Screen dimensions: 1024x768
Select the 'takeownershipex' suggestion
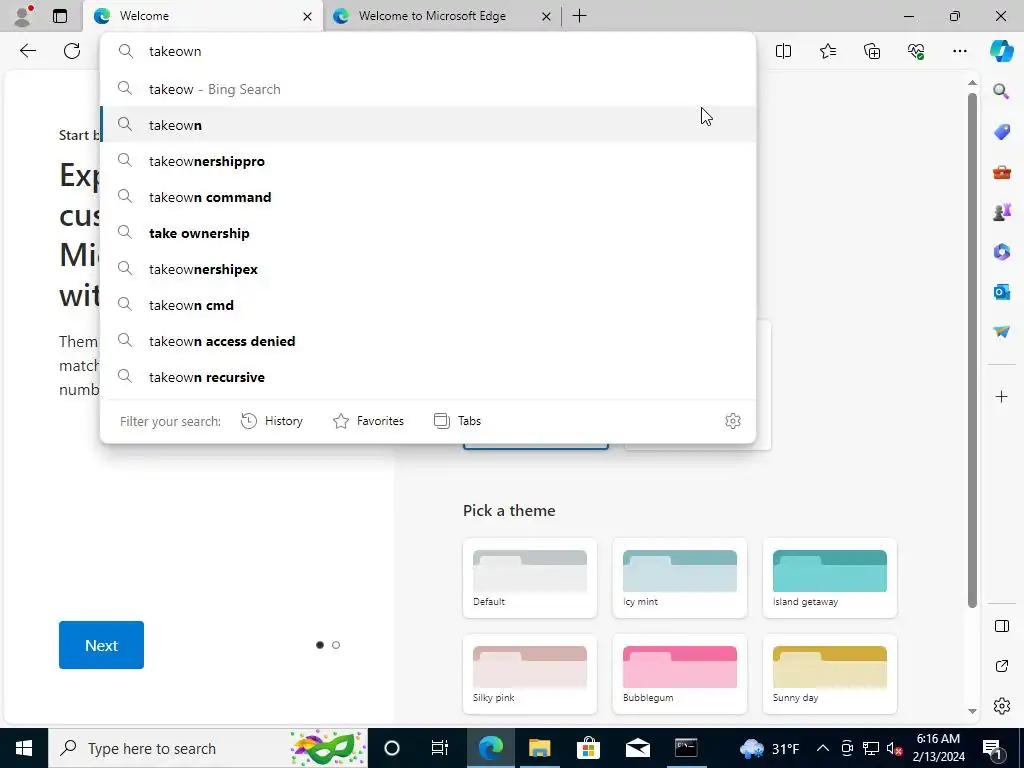pos(428,268)
